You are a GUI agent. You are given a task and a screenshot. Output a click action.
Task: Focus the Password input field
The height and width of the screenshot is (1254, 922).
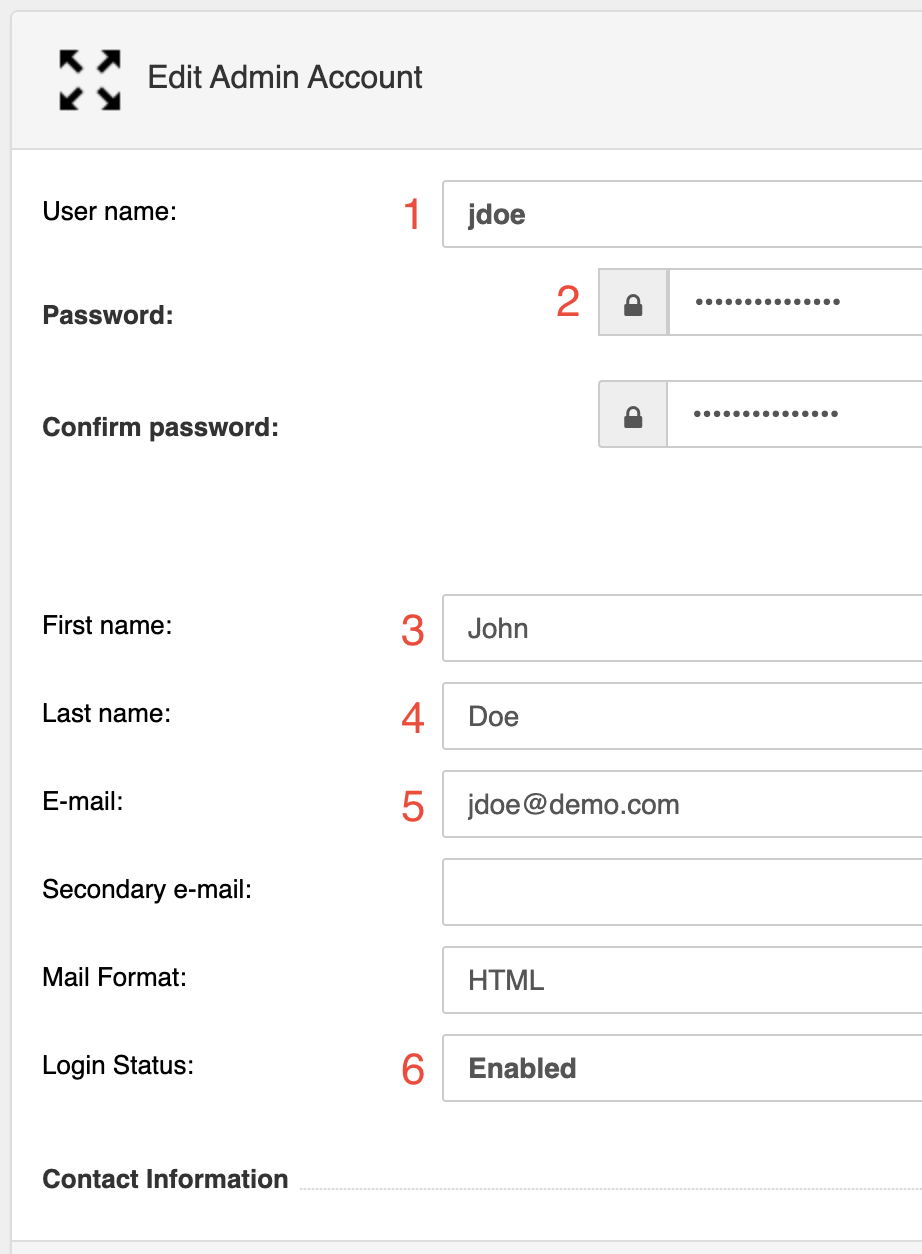pos(795,302)
